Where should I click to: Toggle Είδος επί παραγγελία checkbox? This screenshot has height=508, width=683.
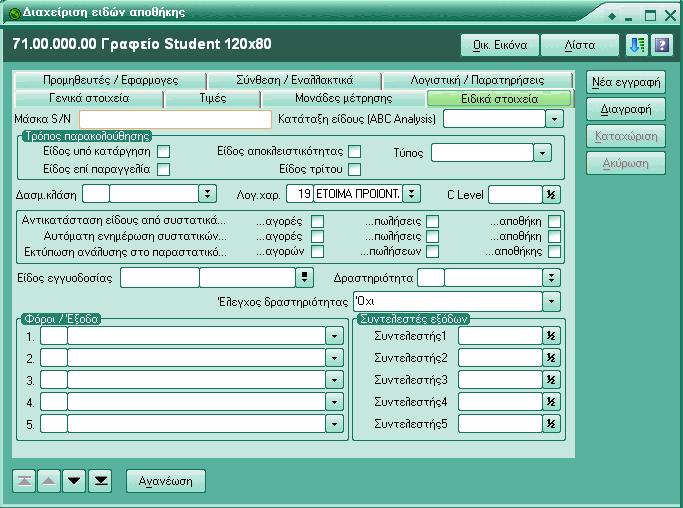click(x=163, y=169)
